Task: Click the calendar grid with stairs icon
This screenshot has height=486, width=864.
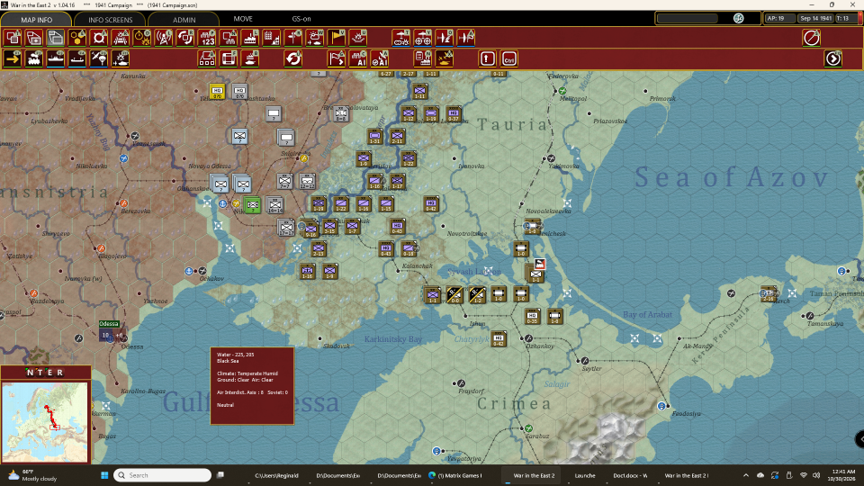Action: pyautogui.click(x=272, y=37)
